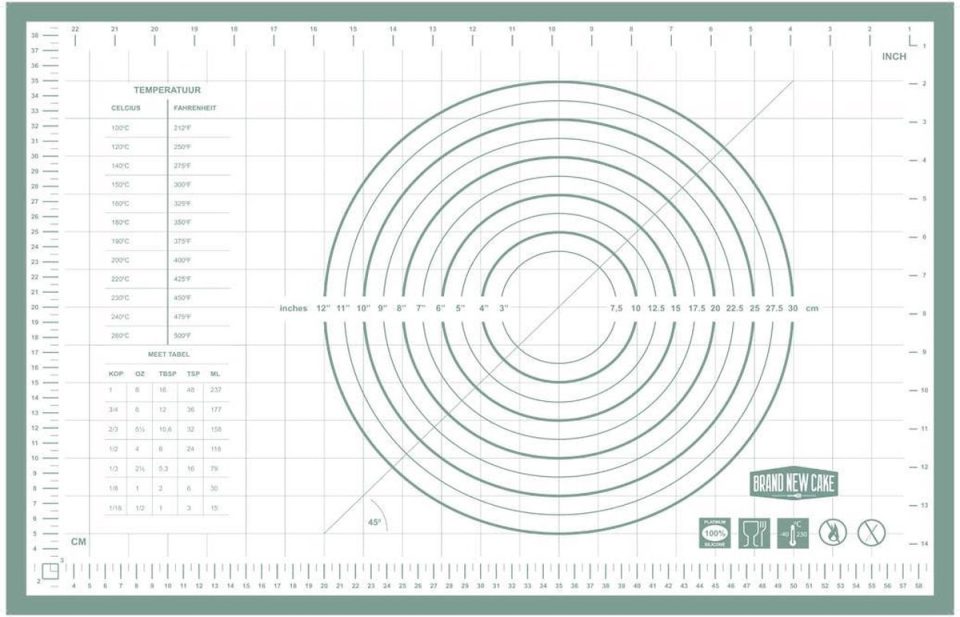Click the 27.5 cm ring label
The image size is (960, 617).
coord(774,308)
